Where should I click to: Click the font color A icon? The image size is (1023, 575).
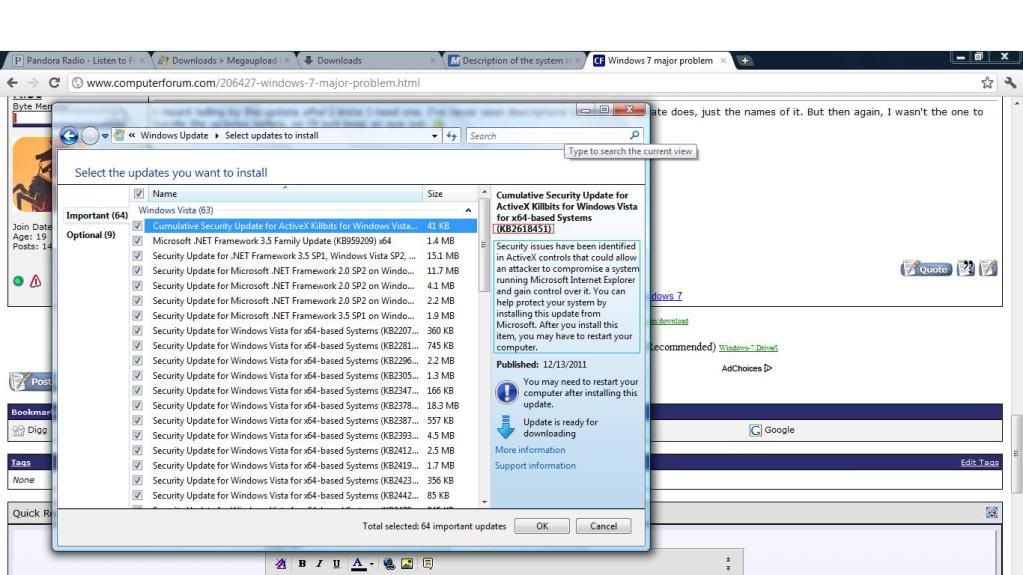[x=358, y=564]
